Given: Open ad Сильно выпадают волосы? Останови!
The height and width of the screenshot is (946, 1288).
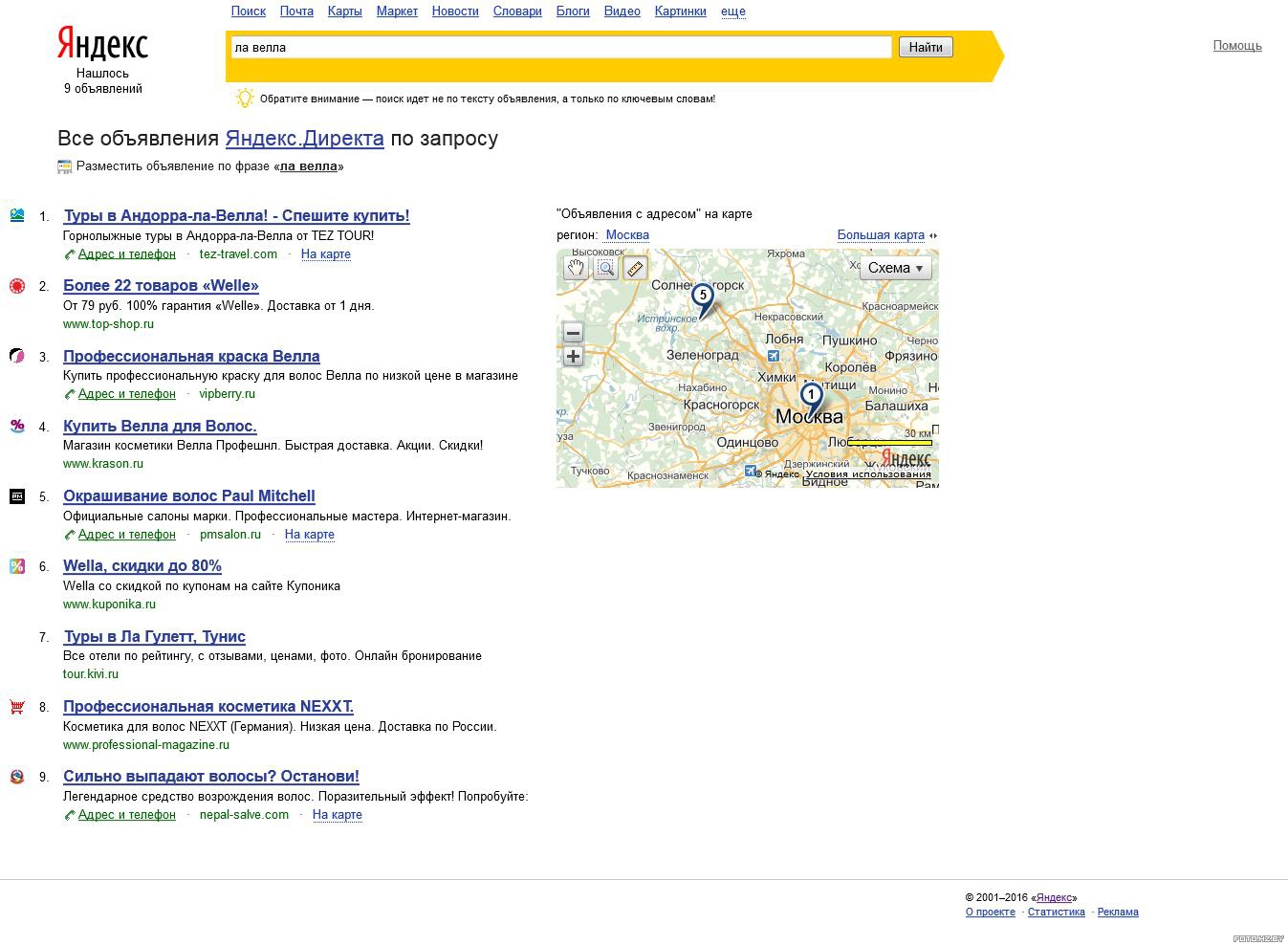Looking at the screenshot, I should pyautogui.click(x=211, y=777).
